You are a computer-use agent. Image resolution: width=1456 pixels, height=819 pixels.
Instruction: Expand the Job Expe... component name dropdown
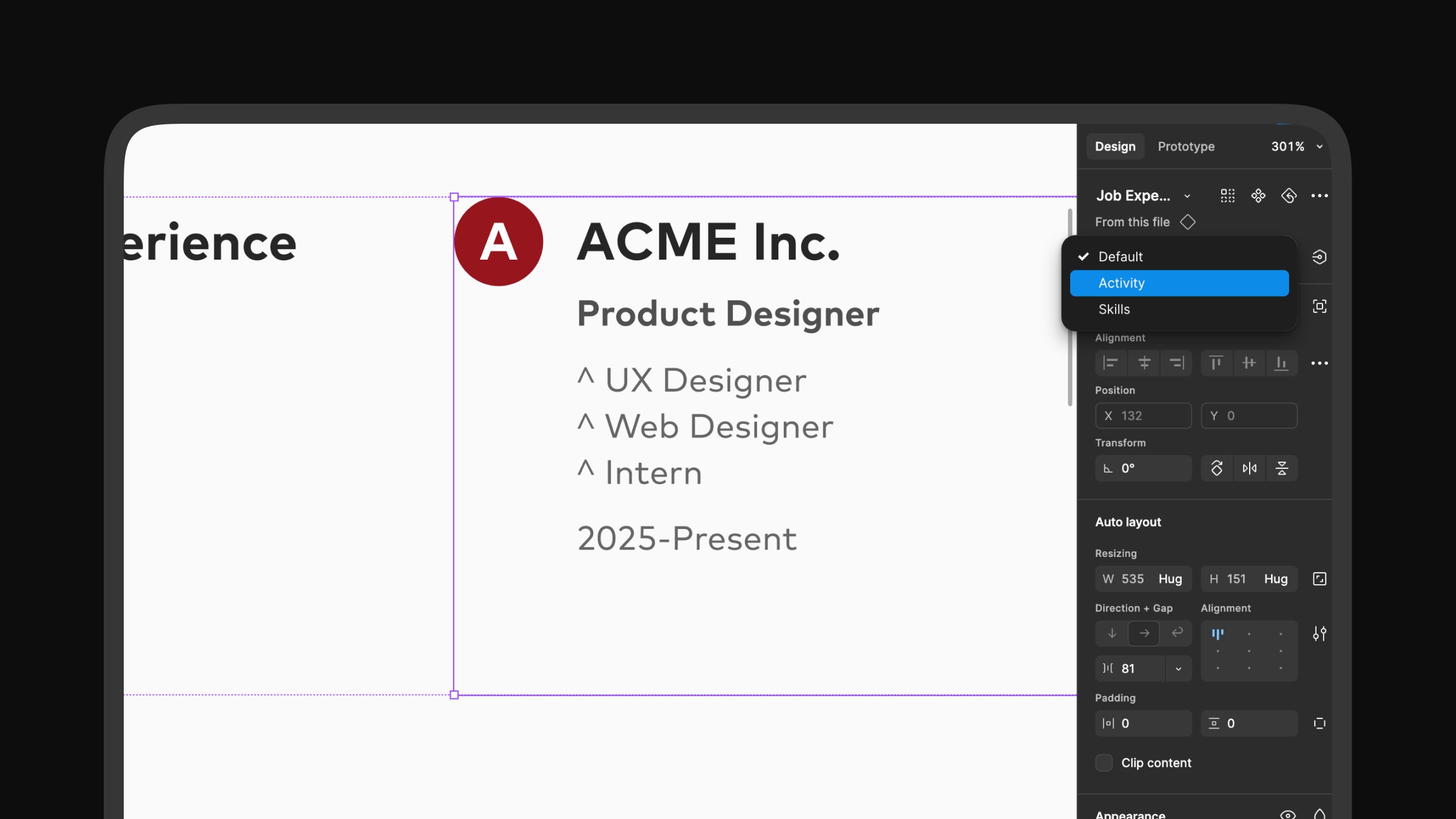[x=1187, y=196]
